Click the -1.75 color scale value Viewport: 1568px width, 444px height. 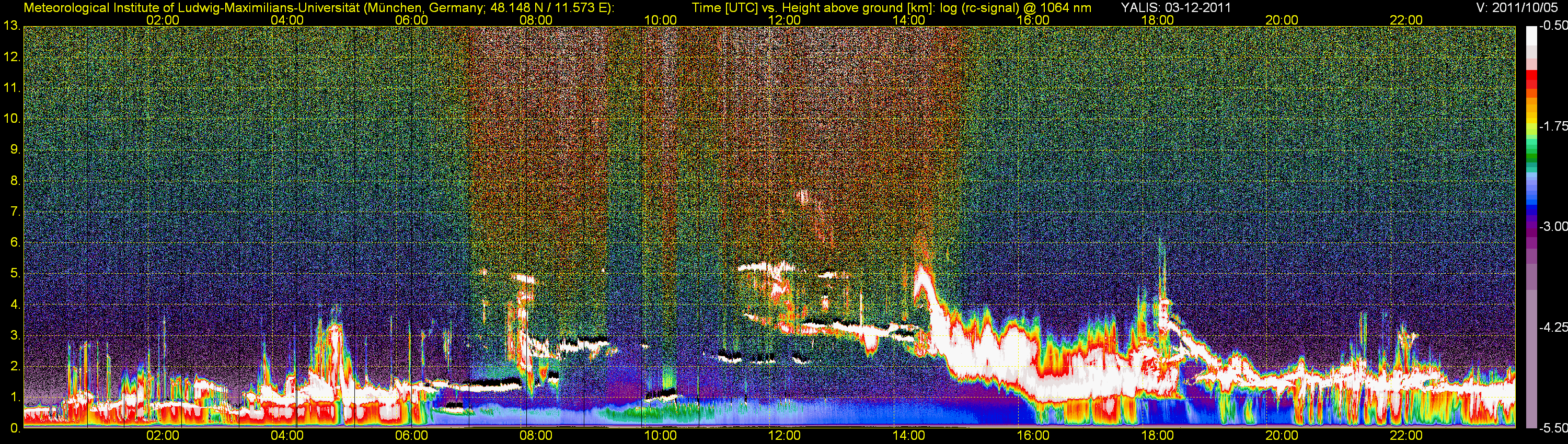pyautogui.click(x=1553, y=126)
